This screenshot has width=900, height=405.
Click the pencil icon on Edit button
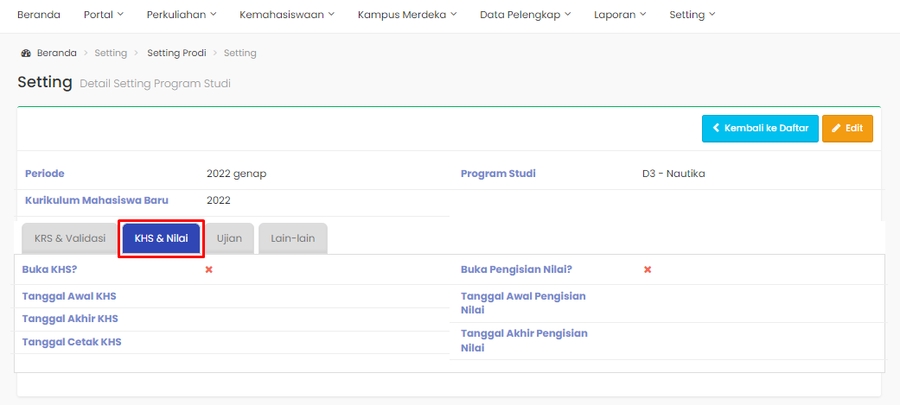836,128
